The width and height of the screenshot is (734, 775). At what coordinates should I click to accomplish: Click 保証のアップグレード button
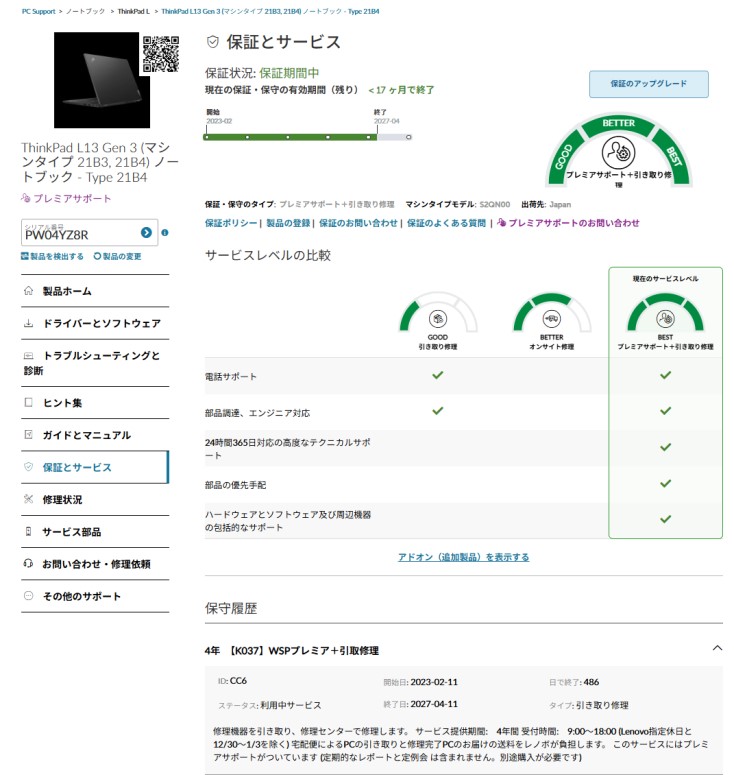coord(648,84)
